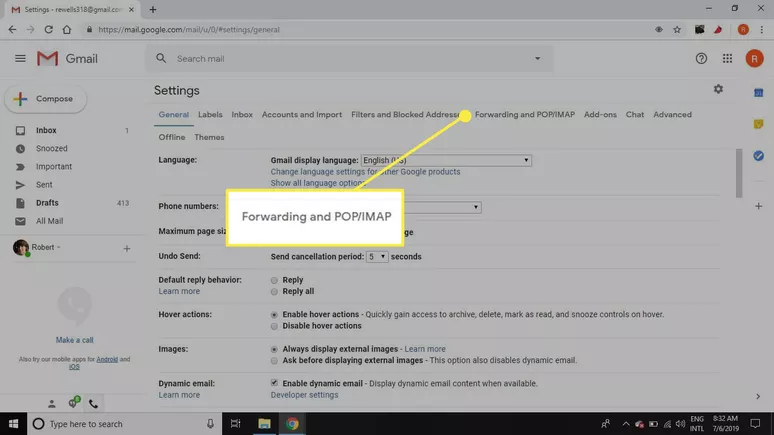Open Change language settings link
This screenshot has height=435, width=774.
(365, 172)
